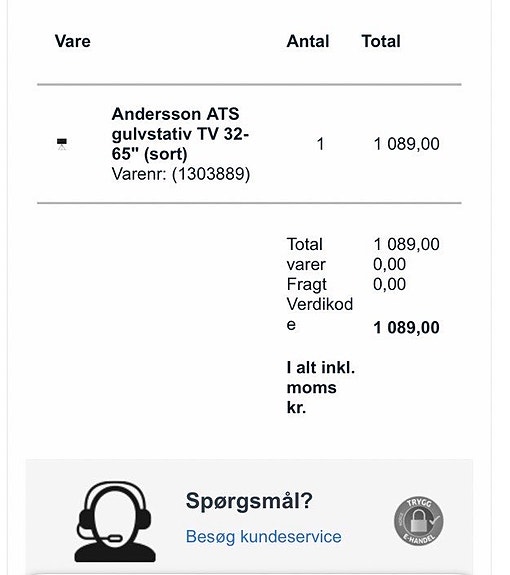Click the TV stand product thumbnail
The width and height of the screenshot is (510, 575).
[62, 144]
